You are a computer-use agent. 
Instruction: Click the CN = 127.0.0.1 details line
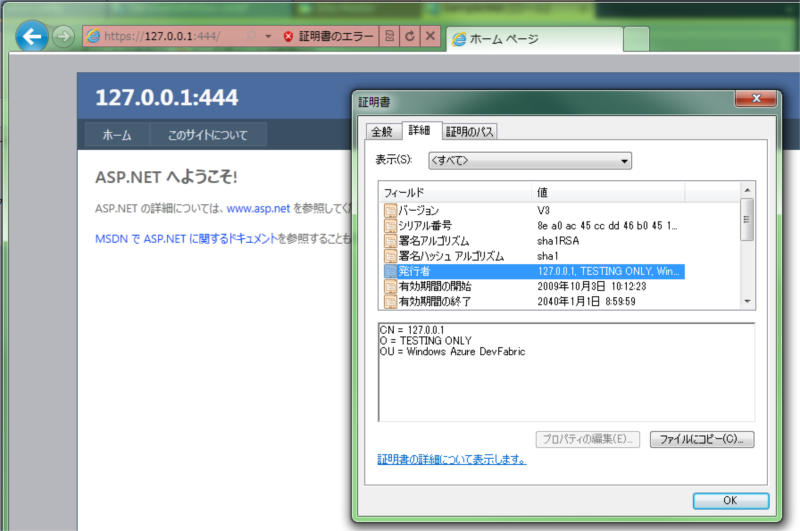tap(412, 330)
